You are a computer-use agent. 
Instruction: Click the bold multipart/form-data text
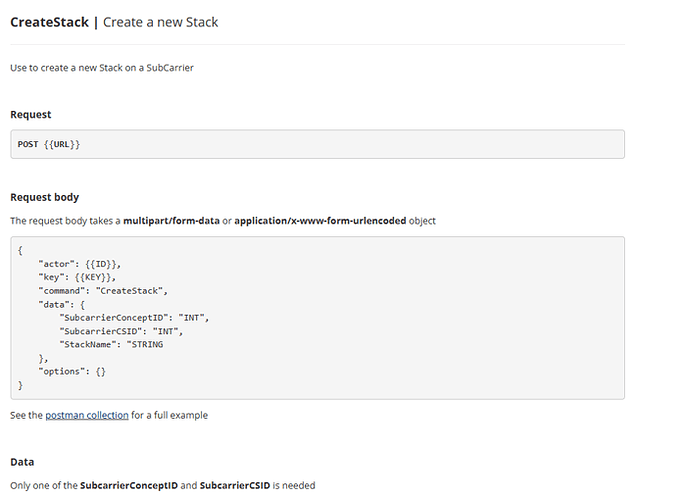171,221
